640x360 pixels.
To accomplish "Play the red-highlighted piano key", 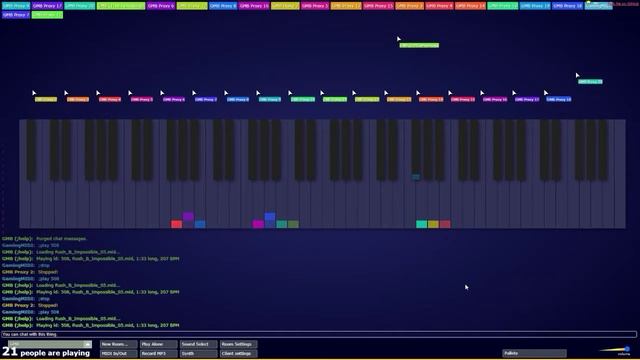I will click(x=176, y=224).
